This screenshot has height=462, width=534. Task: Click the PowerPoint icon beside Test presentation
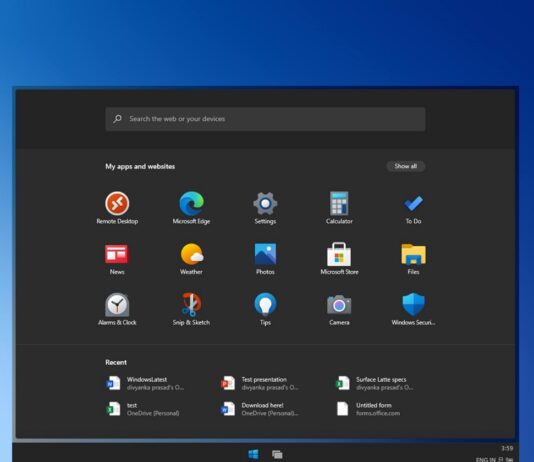tap(227, 383)
